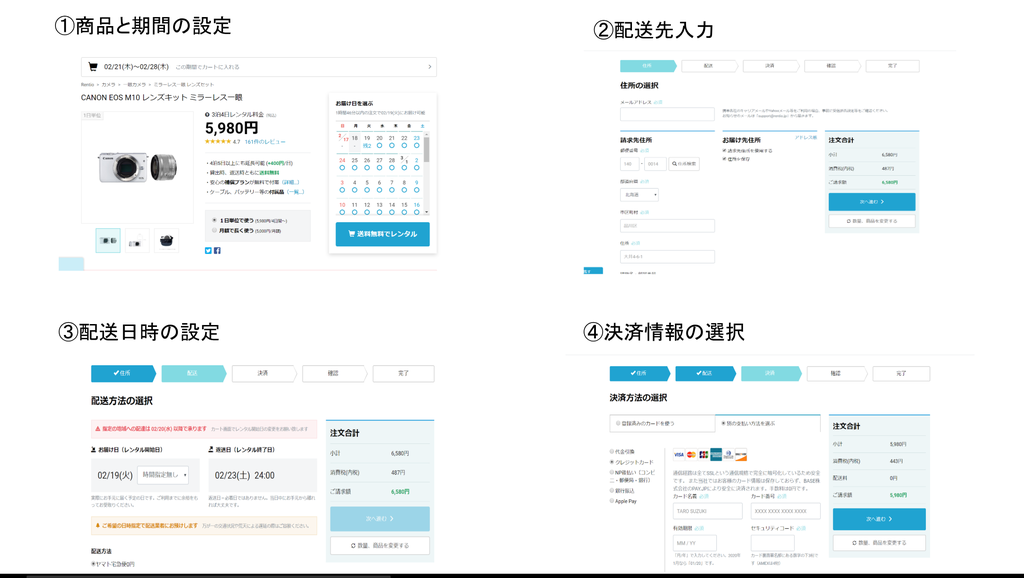Focus the 有効期限 MM / YY field

695,543
